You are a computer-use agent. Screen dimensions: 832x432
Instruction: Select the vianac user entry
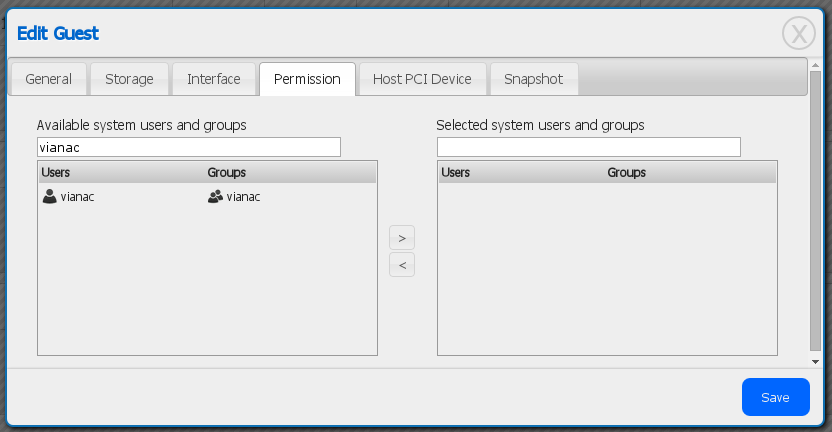click(77, 197)
